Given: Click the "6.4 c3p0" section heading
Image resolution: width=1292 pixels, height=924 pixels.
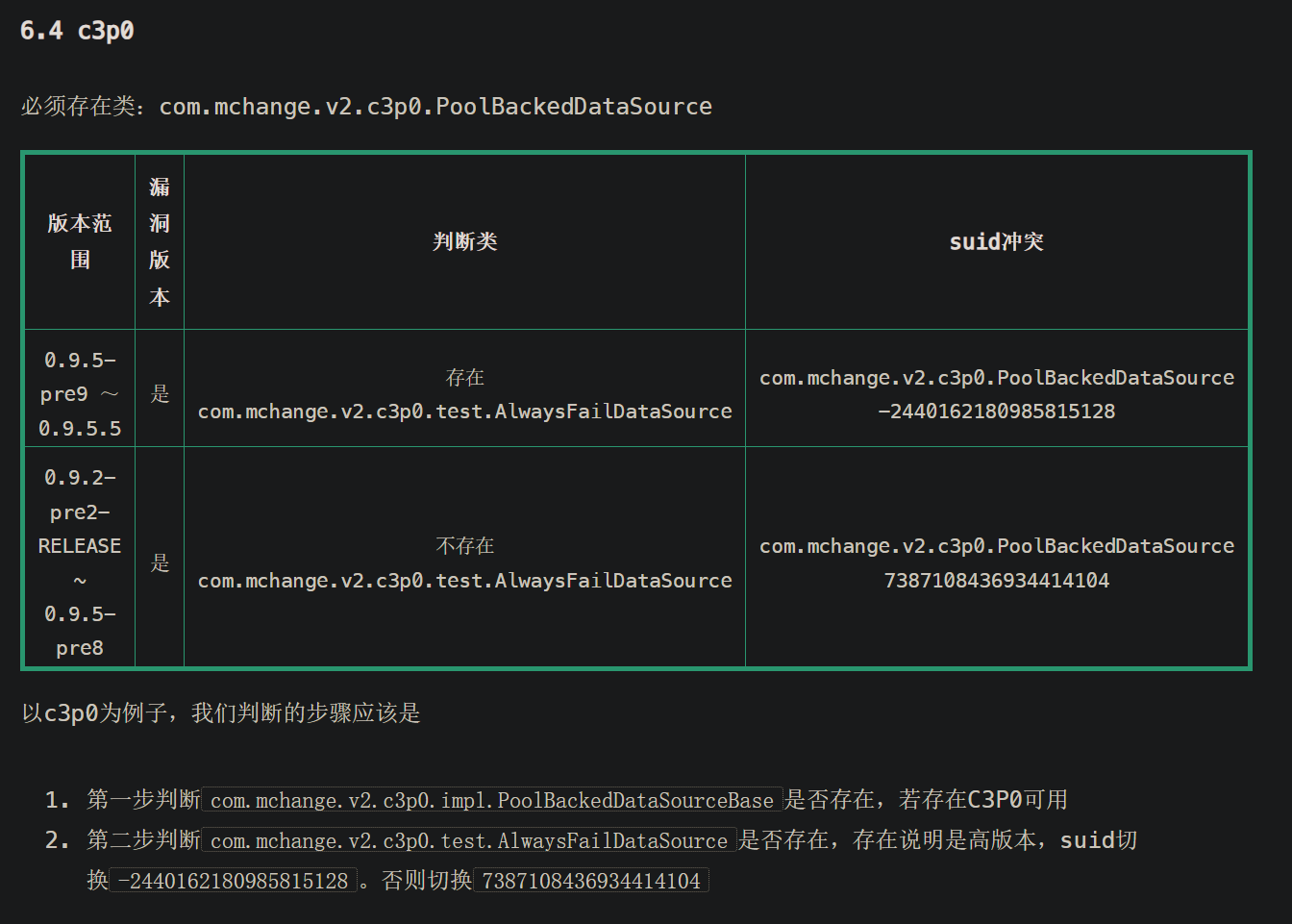Looking at the screenshot, I should tap(77, 31).
